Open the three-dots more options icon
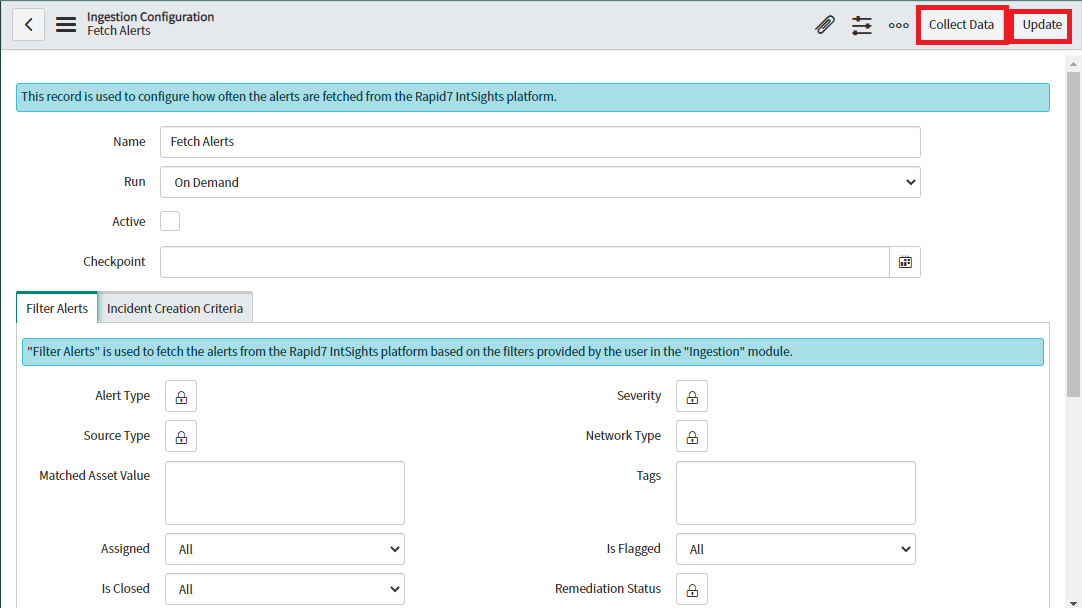Image resolution: width=1082 pixels, height=608 pixels. tap(898, 25)
